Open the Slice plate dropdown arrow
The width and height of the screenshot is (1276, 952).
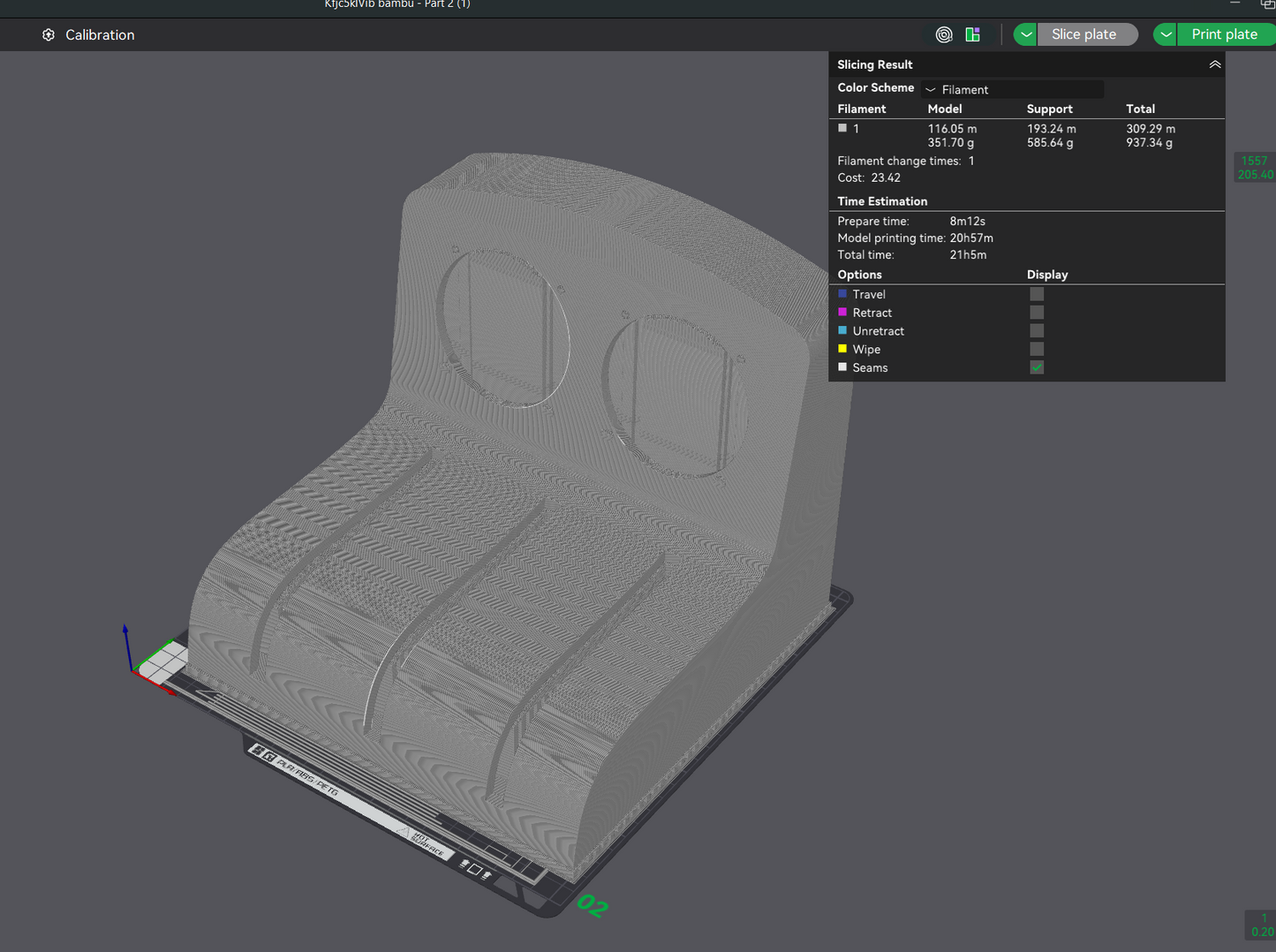click(x=1024, y=34)
